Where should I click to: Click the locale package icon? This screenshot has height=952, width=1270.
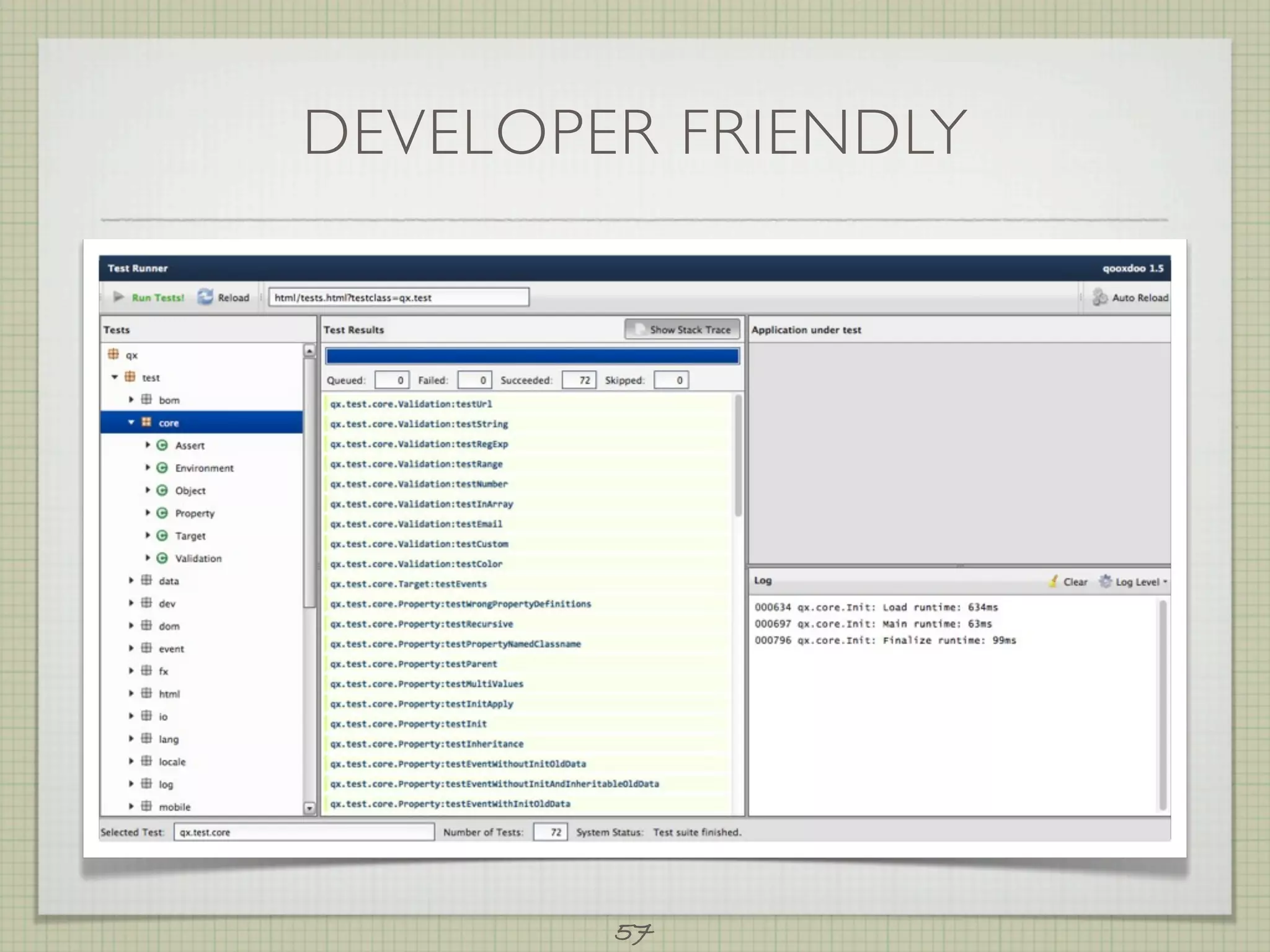point(146,761)
